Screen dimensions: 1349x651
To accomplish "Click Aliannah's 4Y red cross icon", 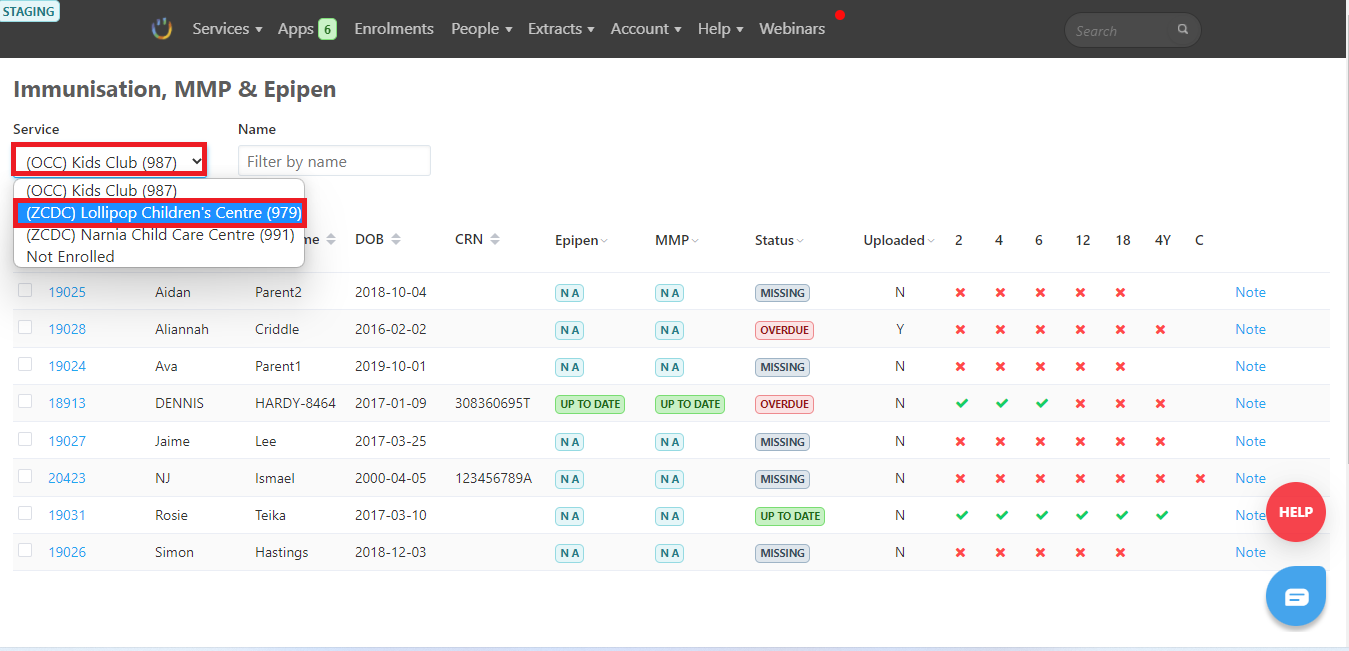I will [x=1160, y=330].
